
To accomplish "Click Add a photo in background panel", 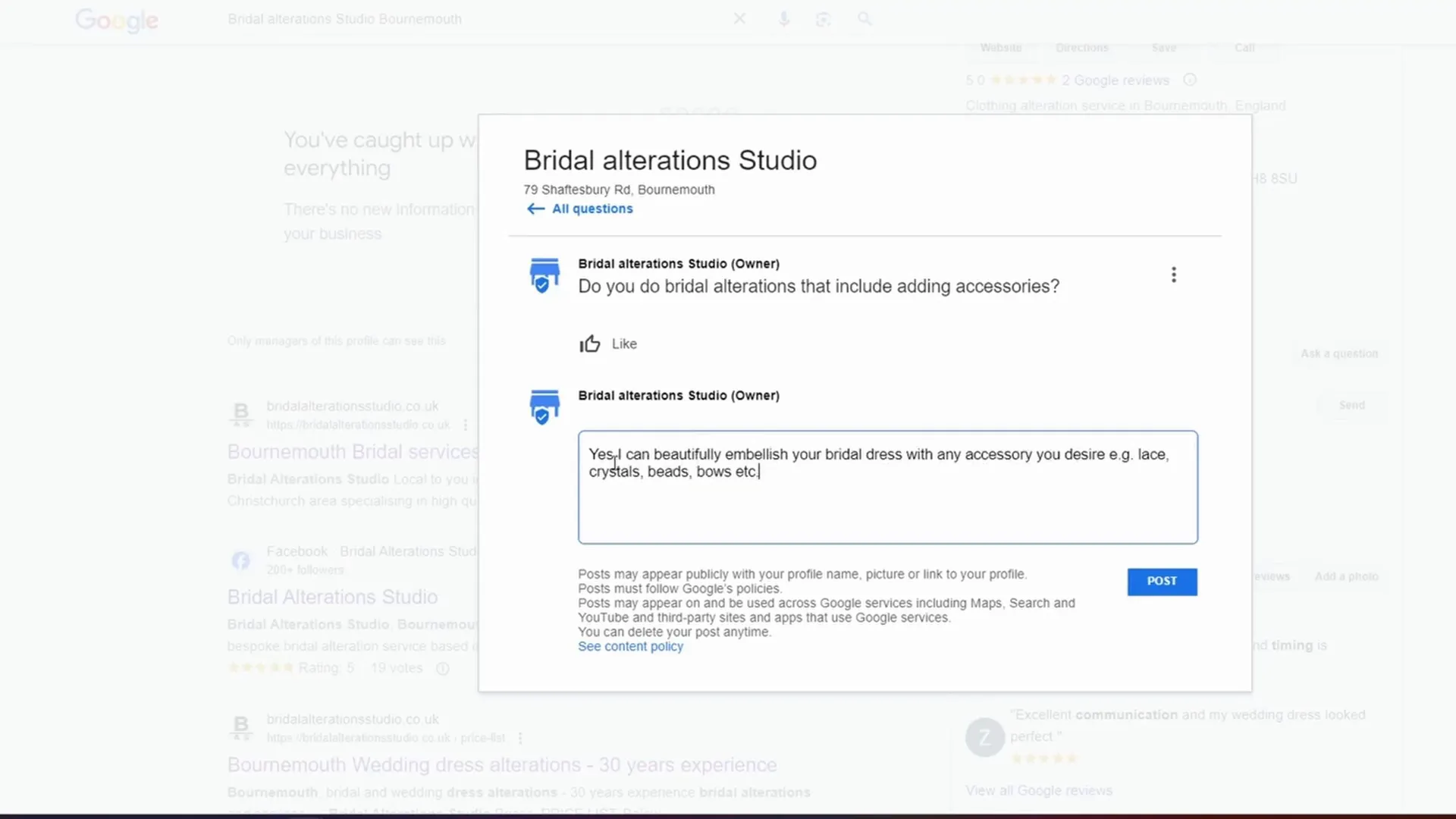I will pos(1347,576).
